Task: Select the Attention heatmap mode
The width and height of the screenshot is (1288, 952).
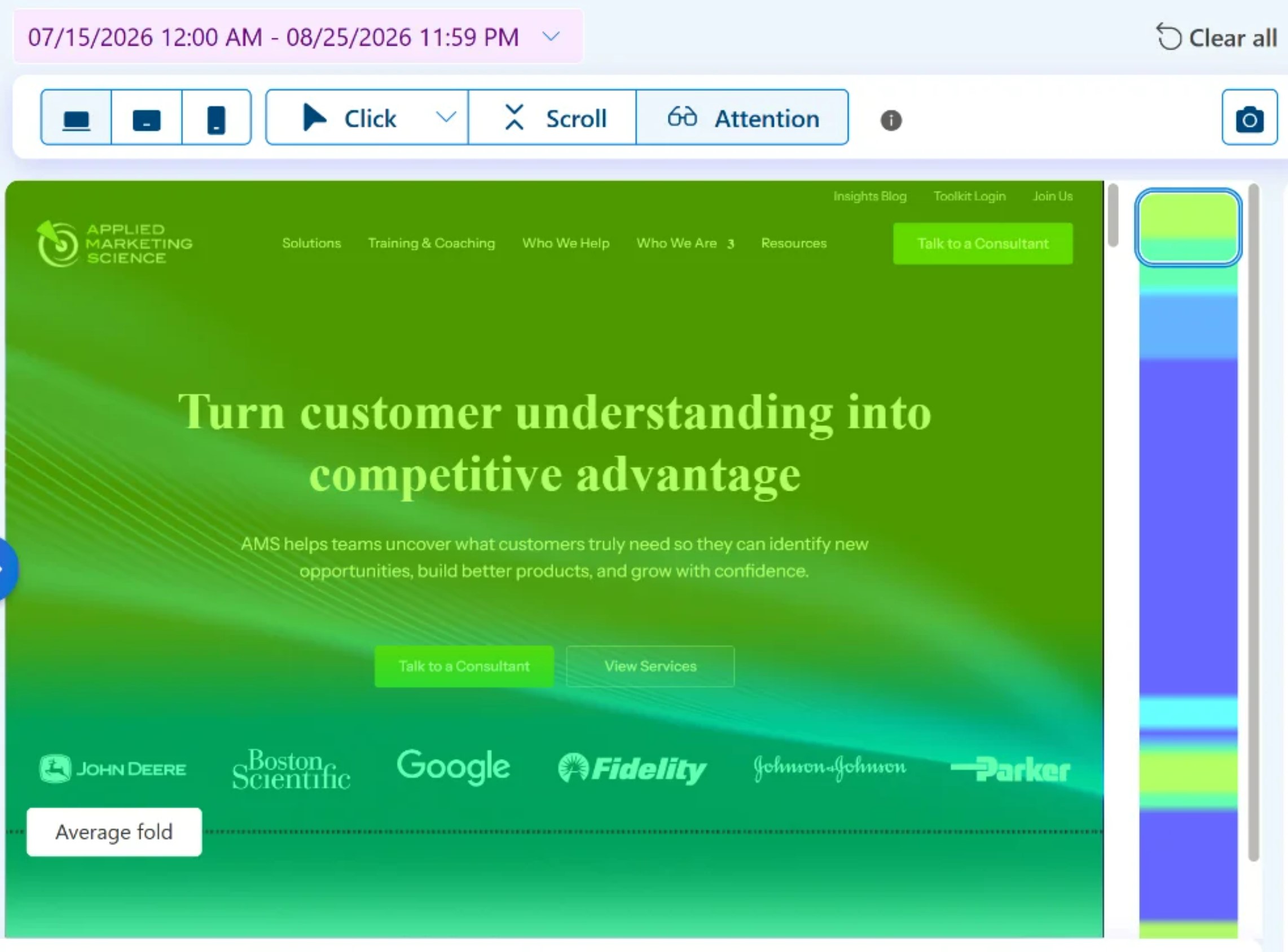Action: click(x=742, y=117)
